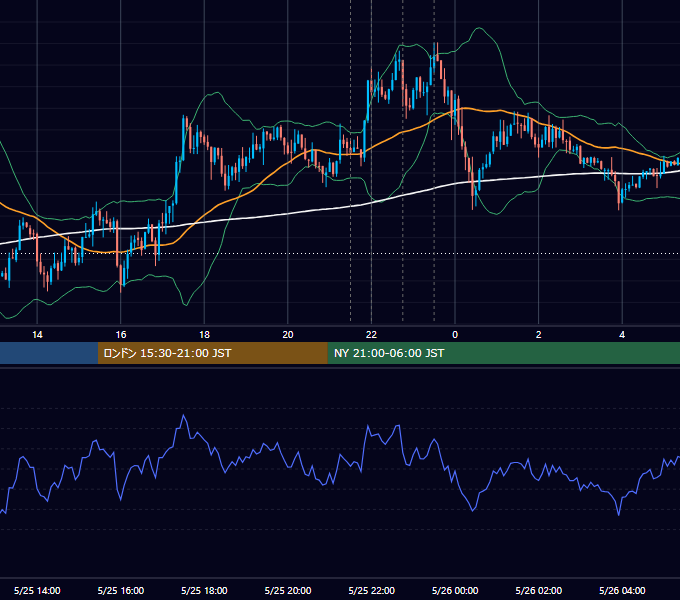
Task: Click the 0 hour label on price chart axis
Action: click(x=455, y=335)
